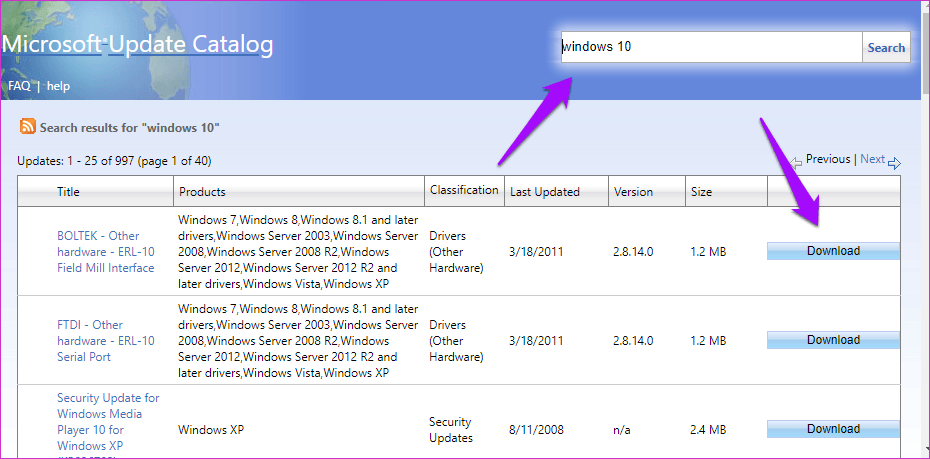The image size is (930, 459).
Task: Click the Search results for "windows 10" heading
Action: 130,127
